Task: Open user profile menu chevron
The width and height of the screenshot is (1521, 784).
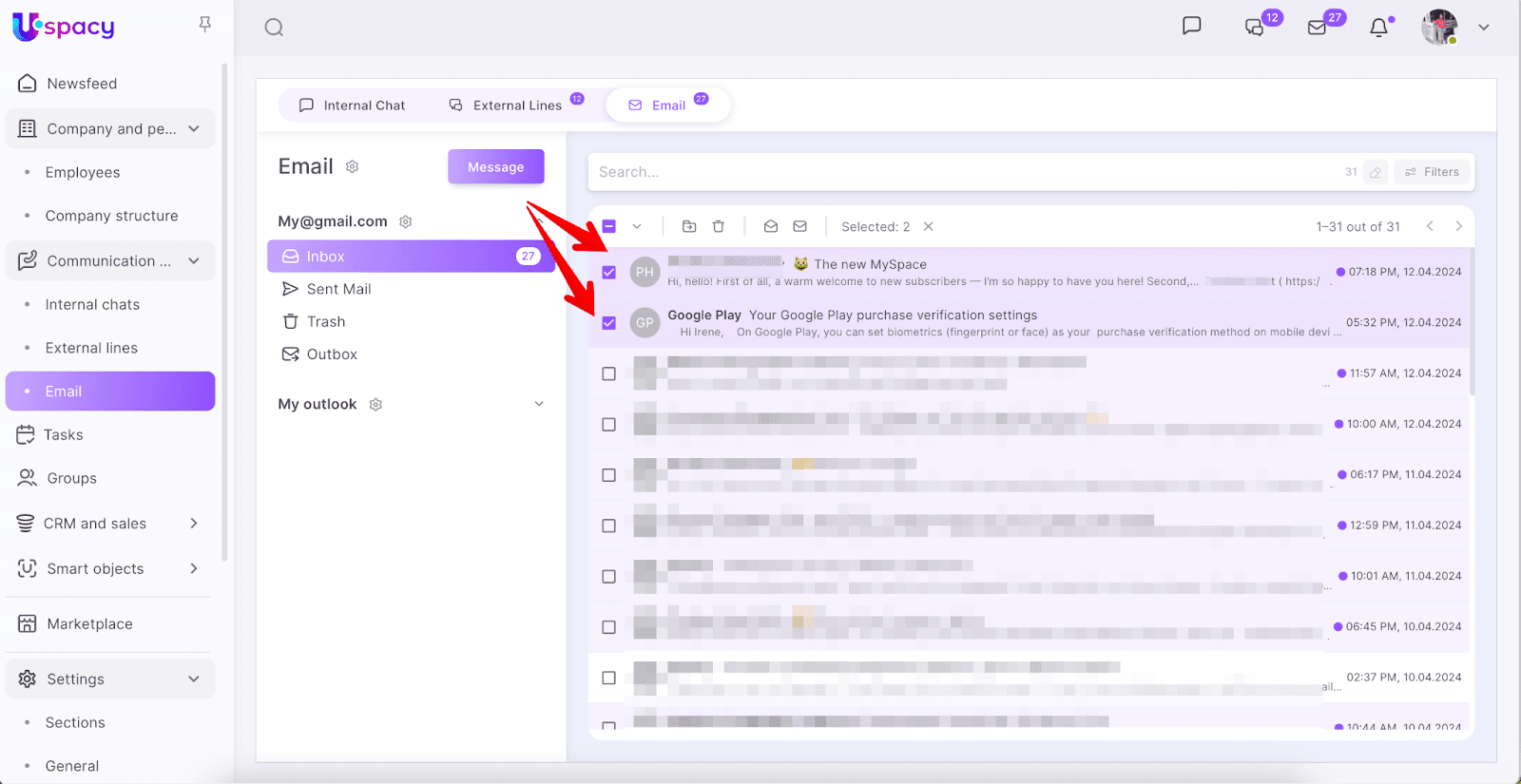Action: 1484,28
